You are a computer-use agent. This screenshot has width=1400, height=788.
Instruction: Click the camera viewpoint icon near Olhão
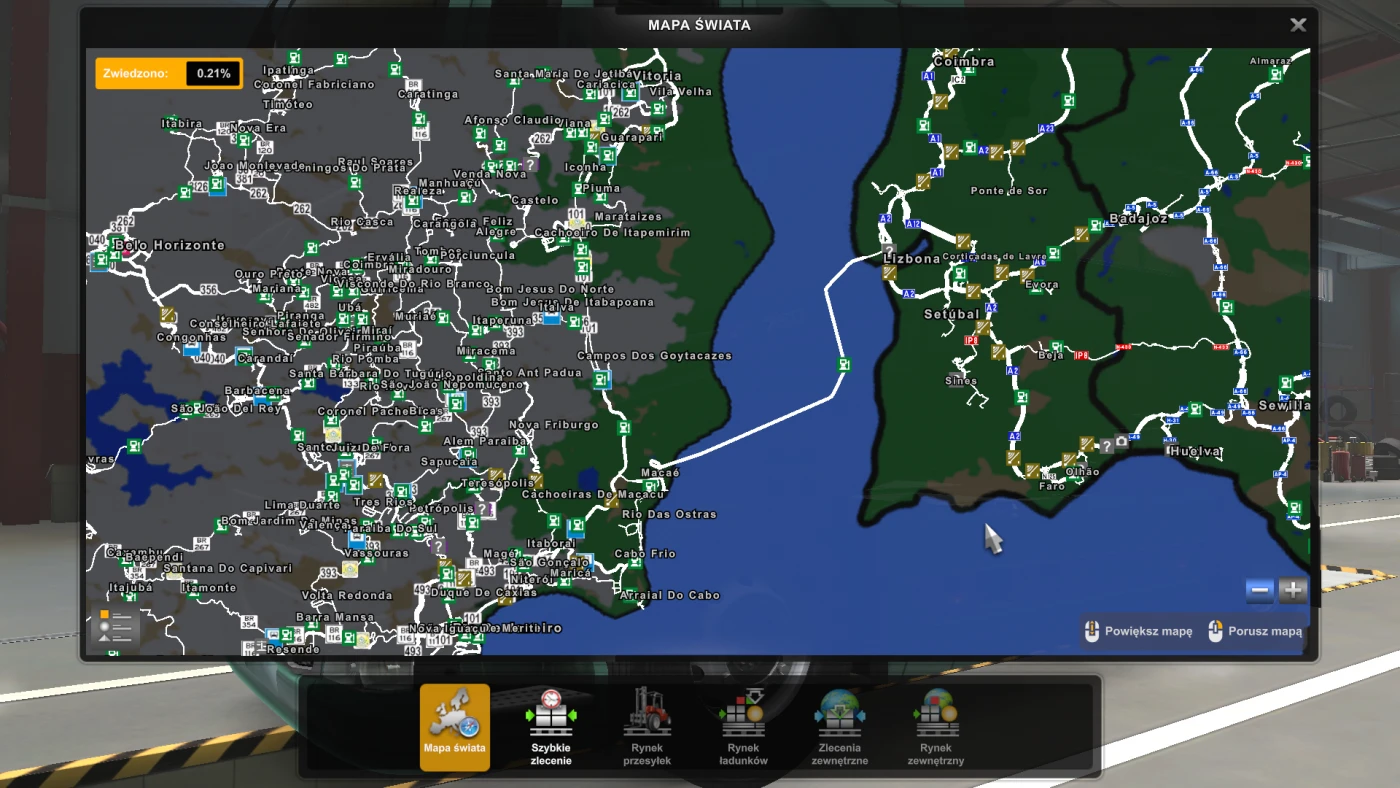[x=1122, y=442]
